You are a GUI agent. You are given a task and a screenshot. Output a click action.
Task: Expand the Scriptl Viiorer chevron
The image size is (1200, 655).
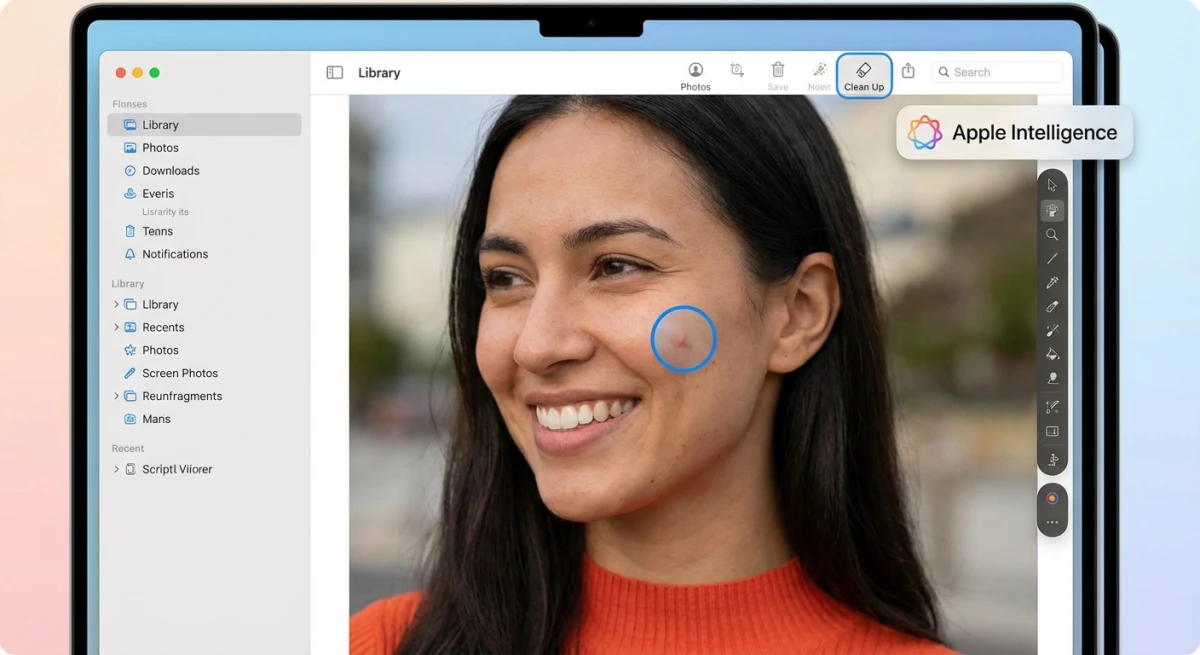coord(116,469)
